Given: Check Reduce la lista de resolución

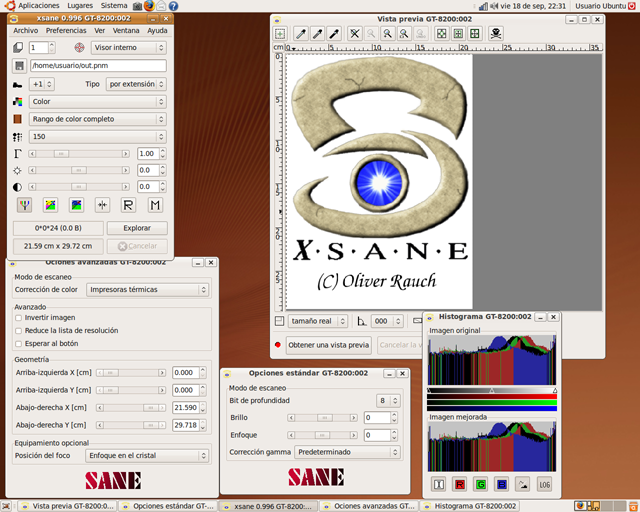Looking at the screenshot, I should click(19, 330).
